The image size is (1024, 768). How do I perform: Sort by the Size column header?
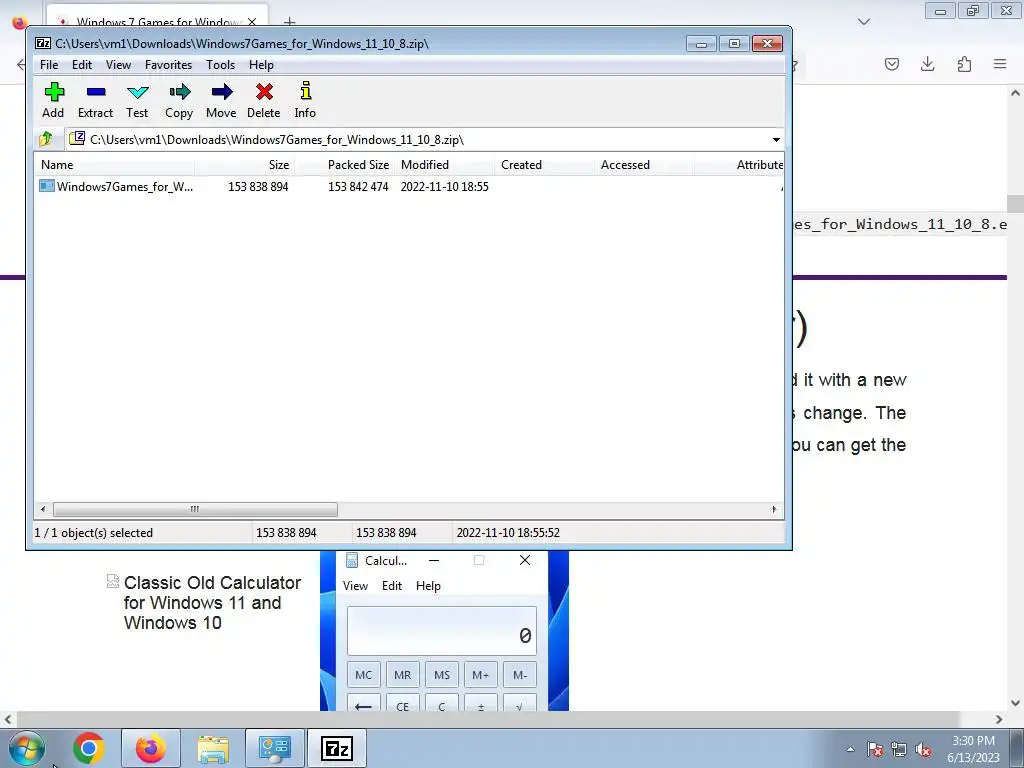tap(244, 165)
